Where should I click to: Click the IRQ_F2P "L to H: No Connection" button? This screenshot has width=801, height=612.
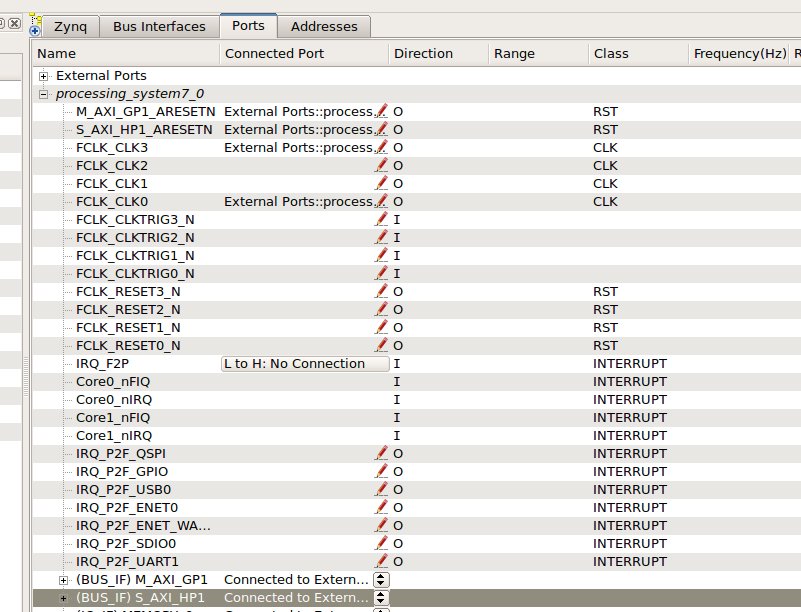coord(304,364)
